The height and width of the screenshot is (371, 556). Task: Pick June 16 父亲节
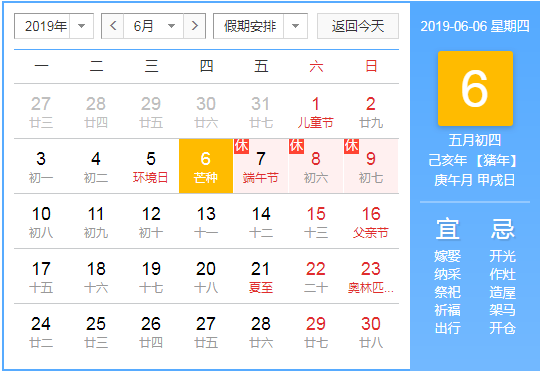pos(371,221)
